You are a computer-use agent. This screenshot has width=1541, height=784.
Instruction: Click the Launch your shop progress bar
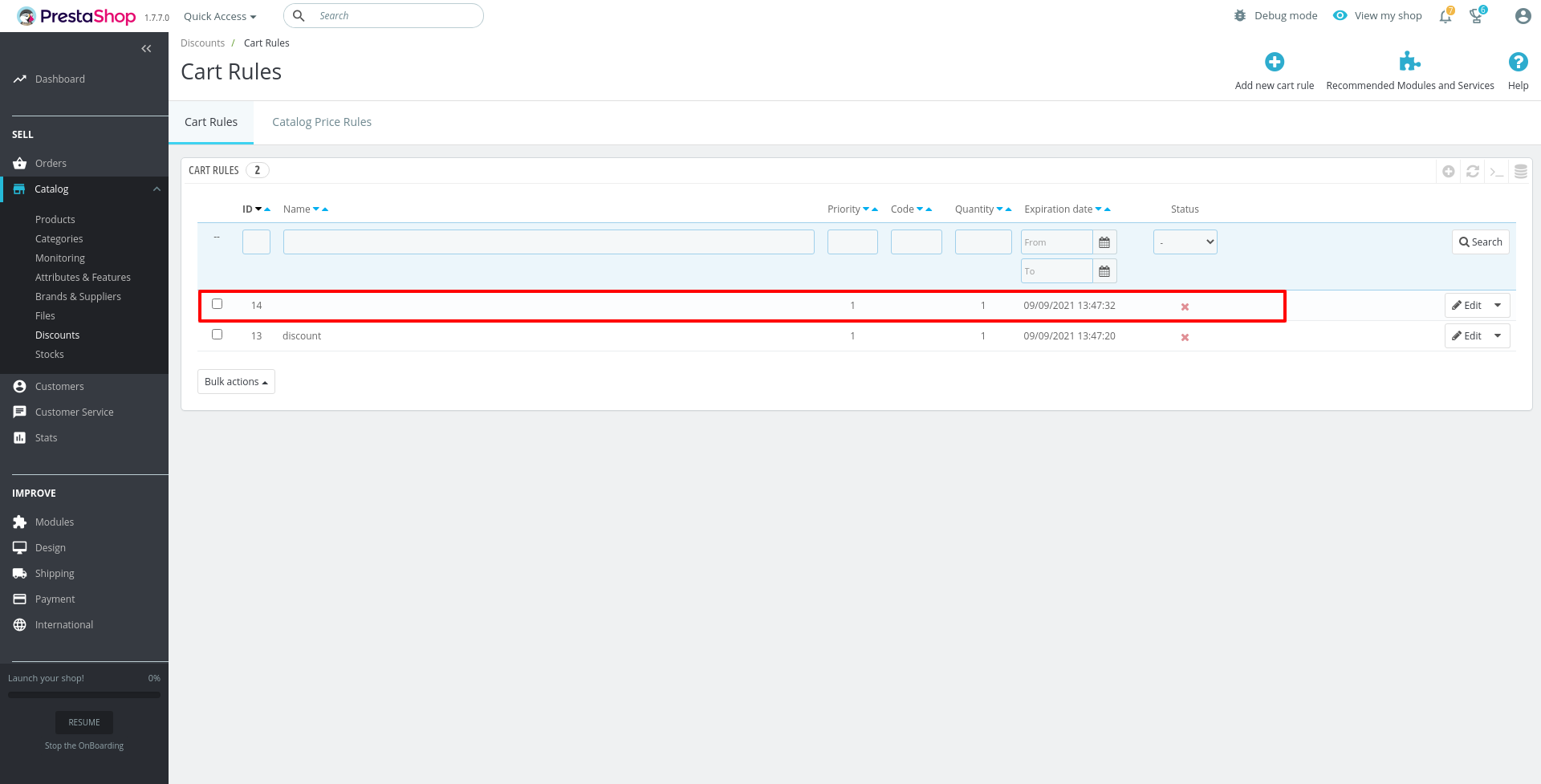(83, 693)
